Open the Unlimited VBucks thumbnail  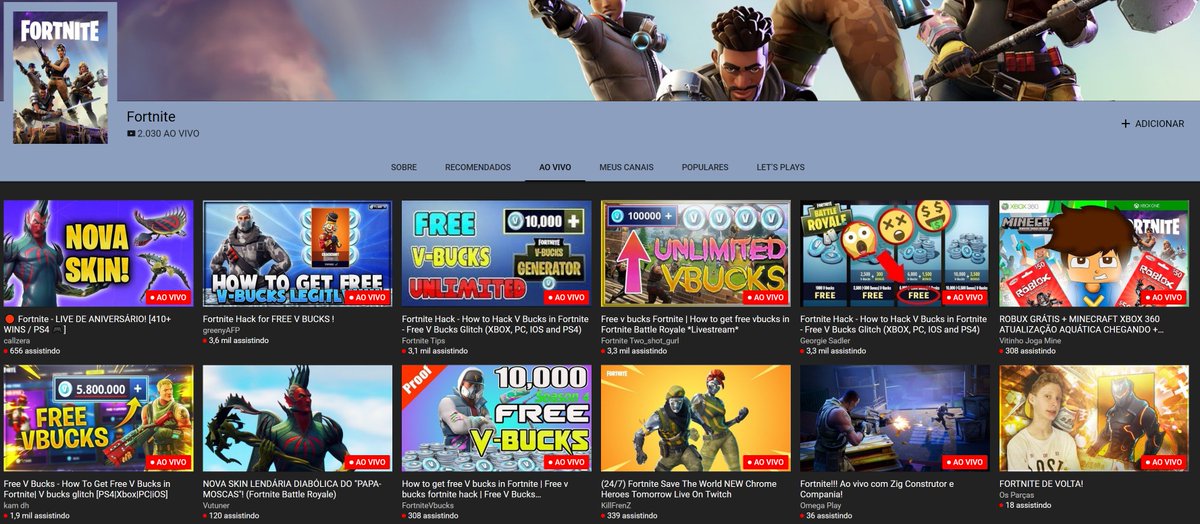coord(696,254)
